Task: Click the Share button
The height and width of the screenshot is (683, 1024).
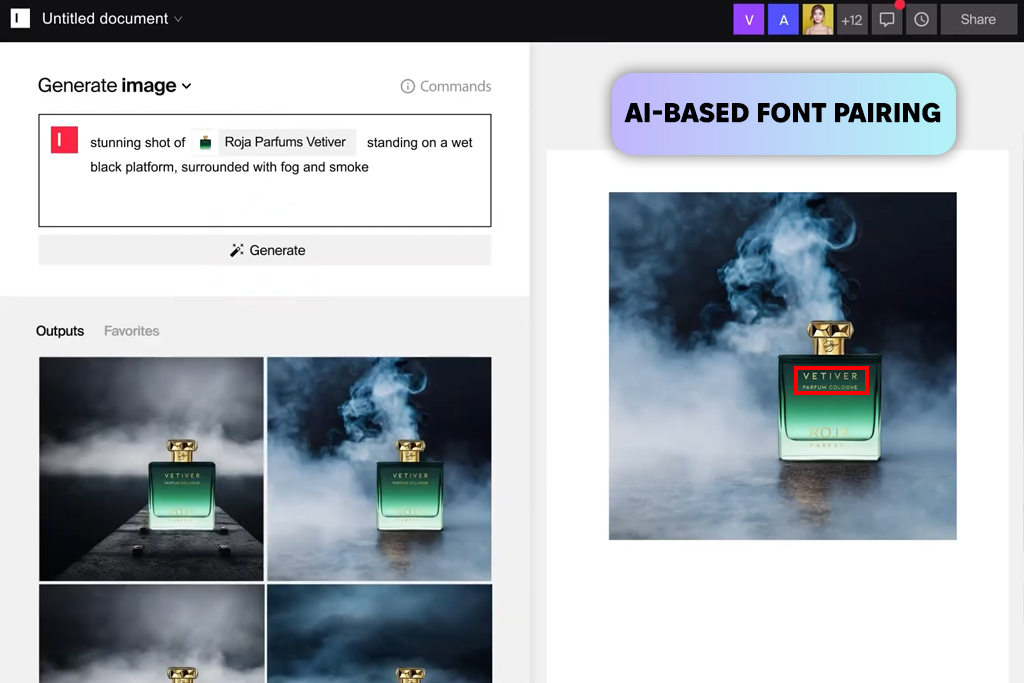Action: coord(978,20)
